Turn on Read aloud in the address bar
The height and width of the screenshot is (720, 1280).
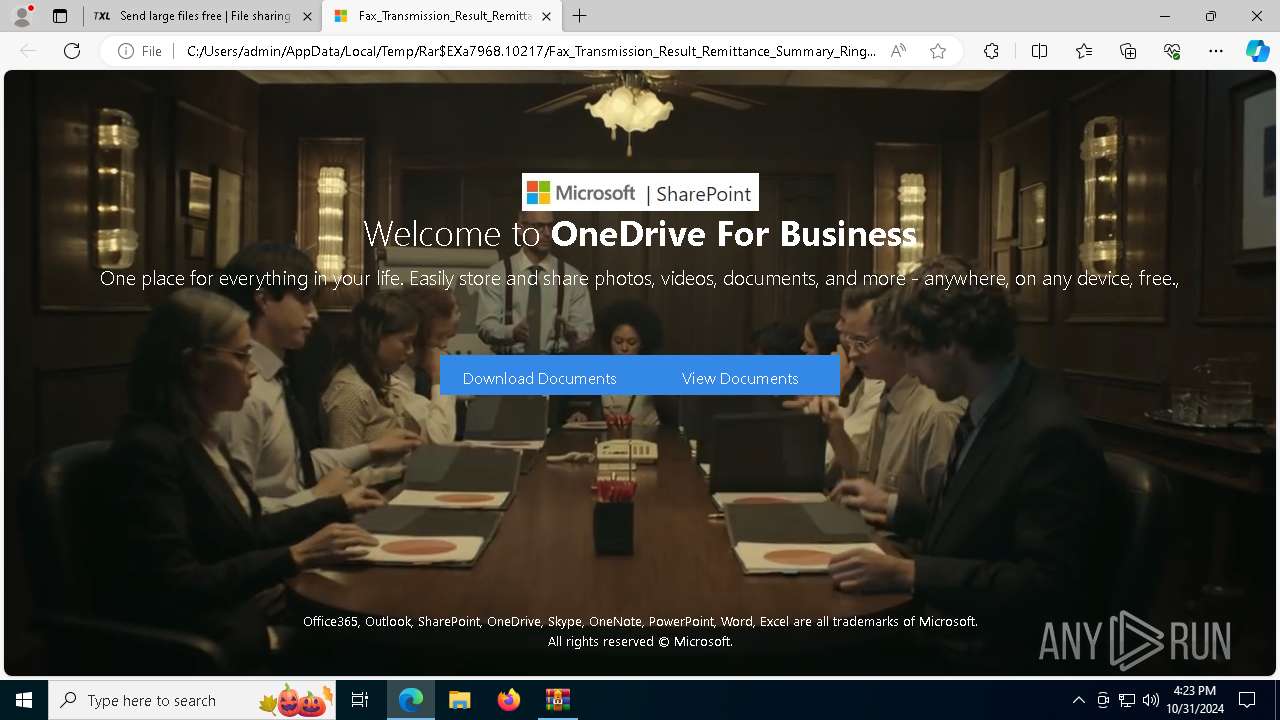pyautogui.click(x=898, y=51)
